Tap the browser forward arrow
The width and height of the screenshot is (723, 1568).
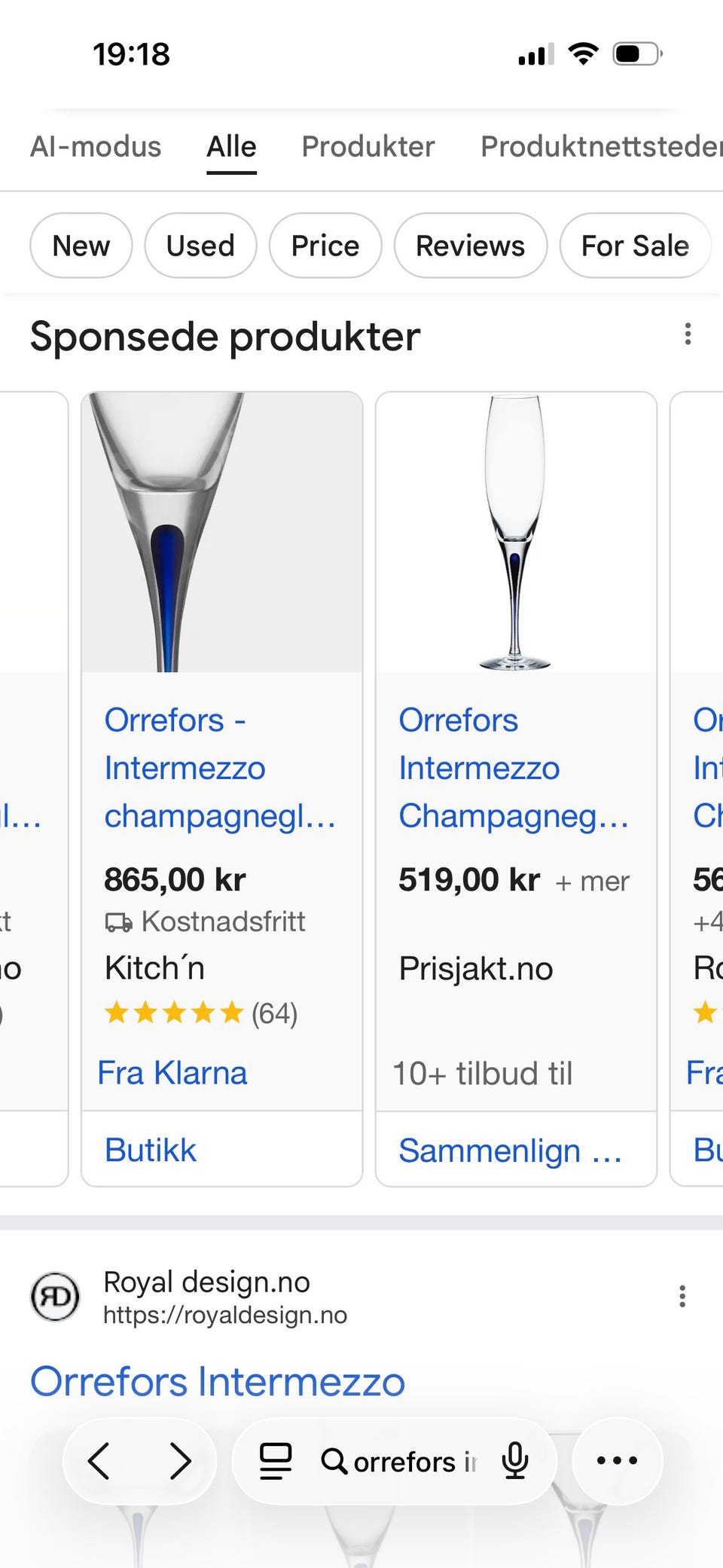[x=180, y=1461]
